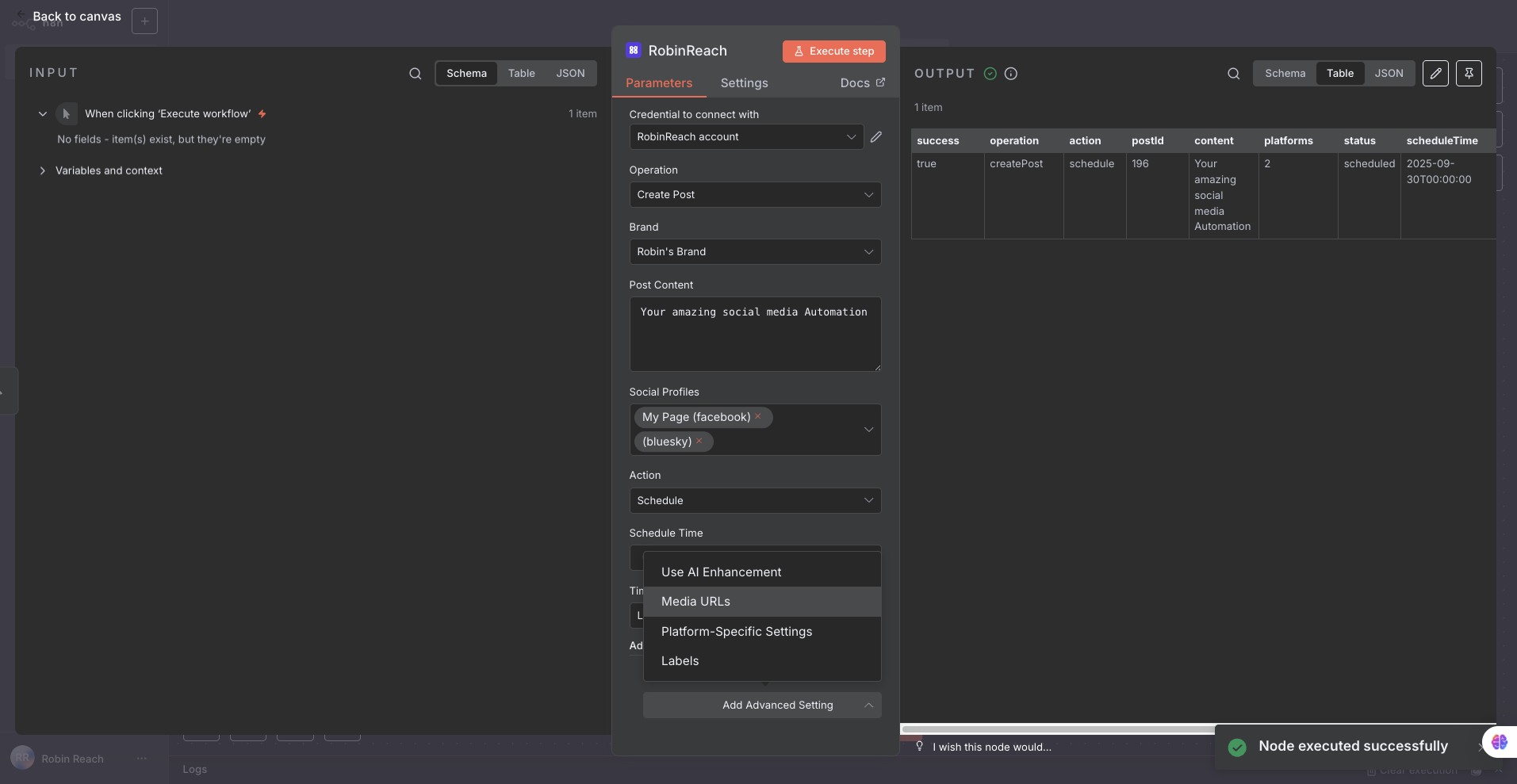Click the Execute step button
Image resolution: width=1517 pixels, height=784 pixels.
pos(833,52)
